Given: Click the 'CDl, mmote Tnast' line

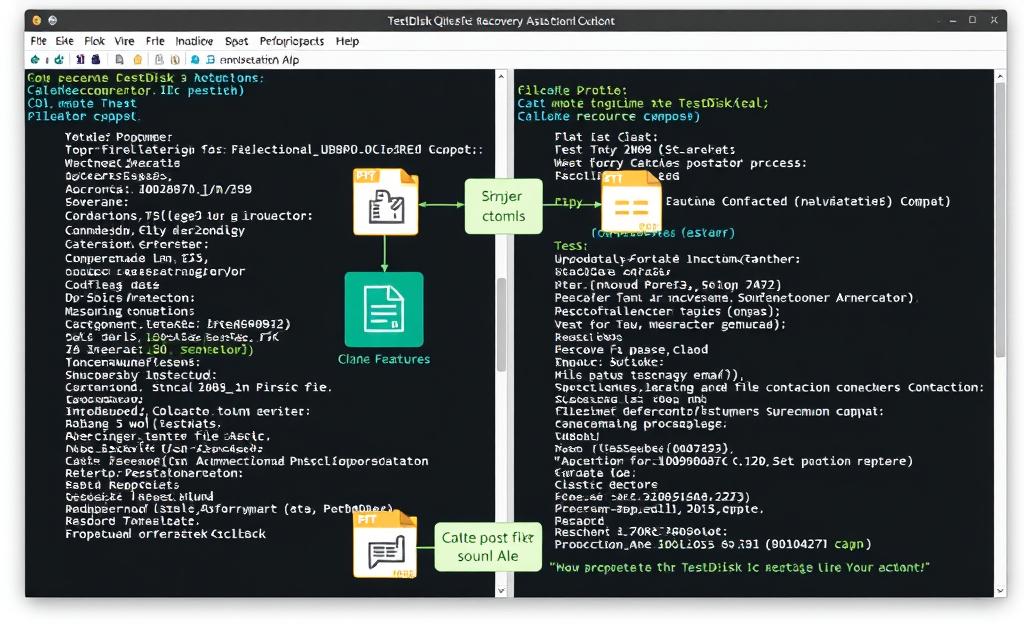Looking at the screenshot, I should tap(82, 103).
